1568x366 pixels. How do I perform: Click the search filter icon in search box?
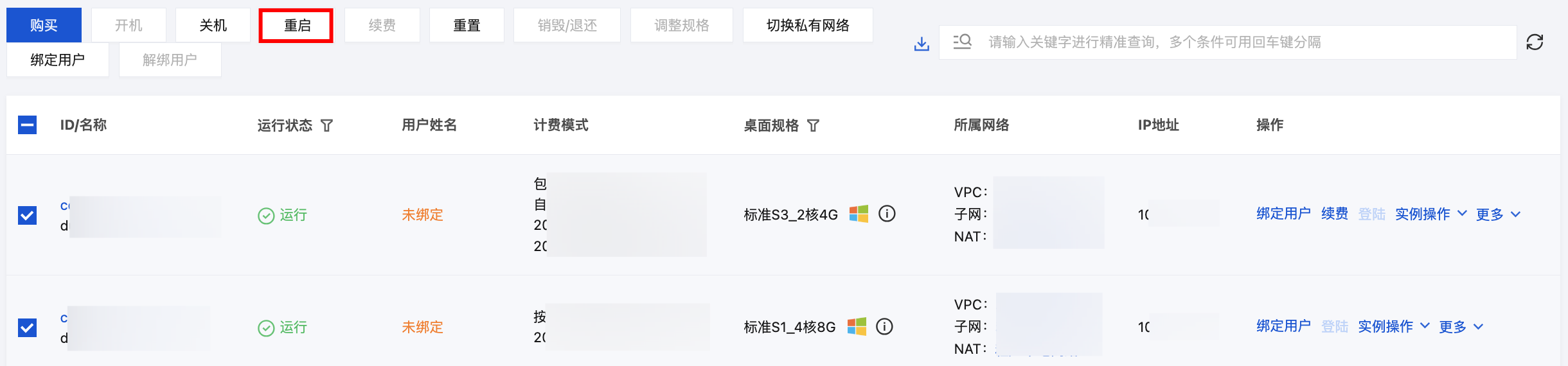pyautogui.click(x=962, y=42)
